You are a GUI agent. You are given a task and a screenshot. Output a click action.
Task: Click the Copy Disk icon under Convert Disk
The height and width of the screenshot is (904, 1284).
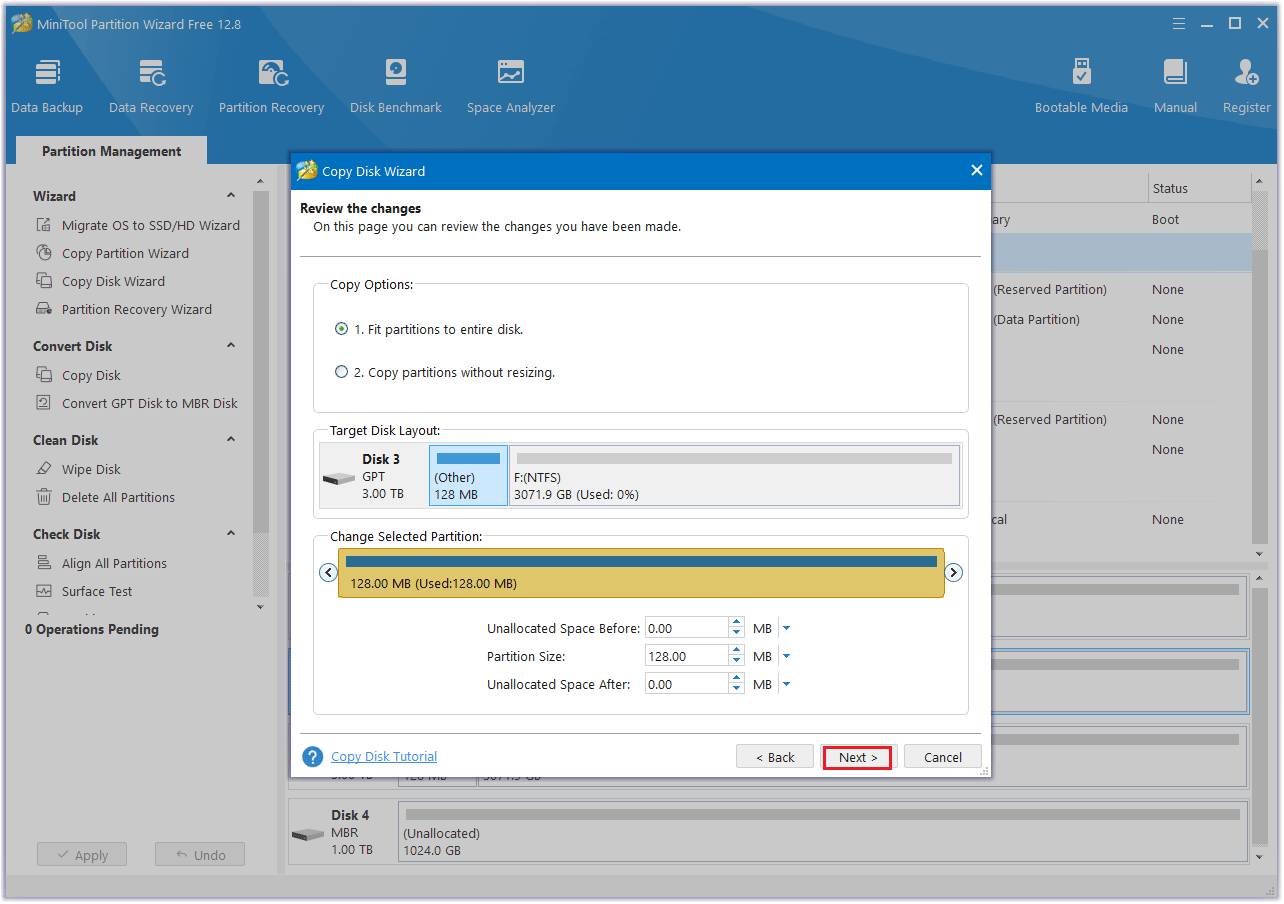[44, 375]
